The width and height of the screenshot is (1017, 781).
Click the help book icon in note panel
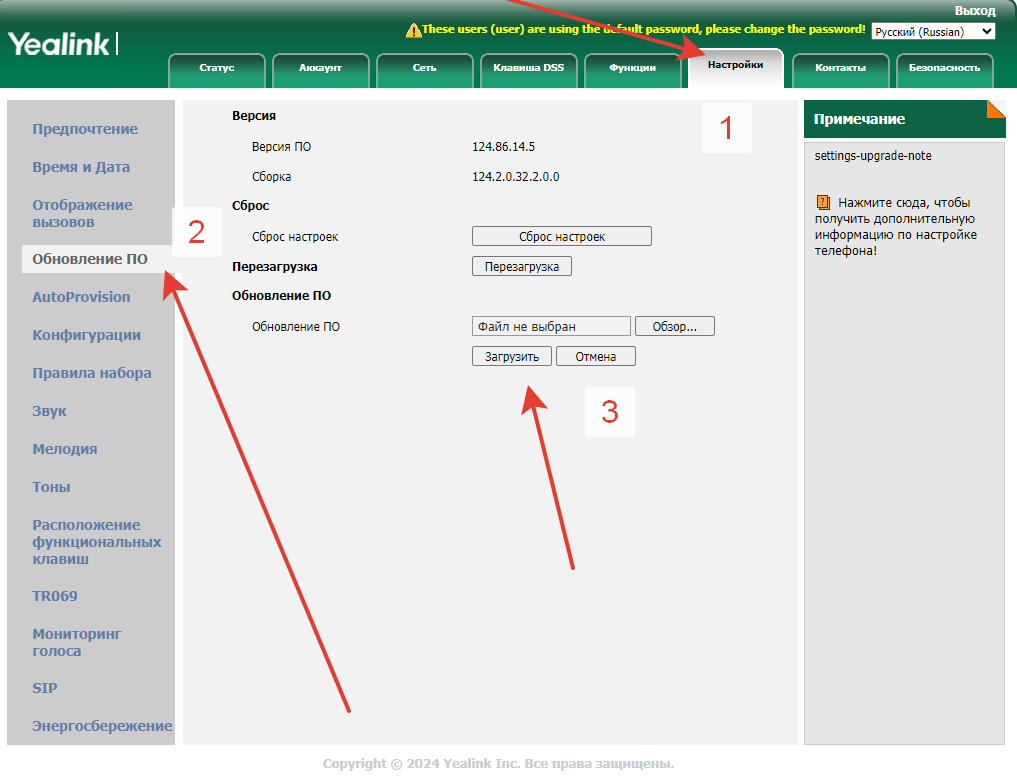tap(823, 202)
